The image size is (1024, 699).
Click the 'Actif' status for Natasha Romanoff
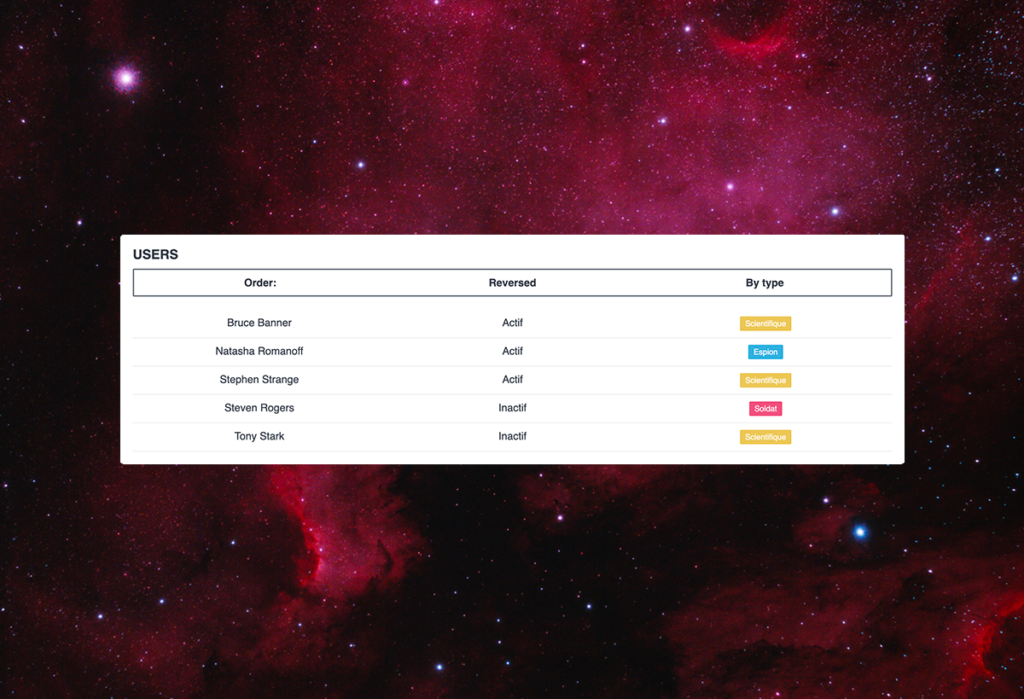pos(512,351)
